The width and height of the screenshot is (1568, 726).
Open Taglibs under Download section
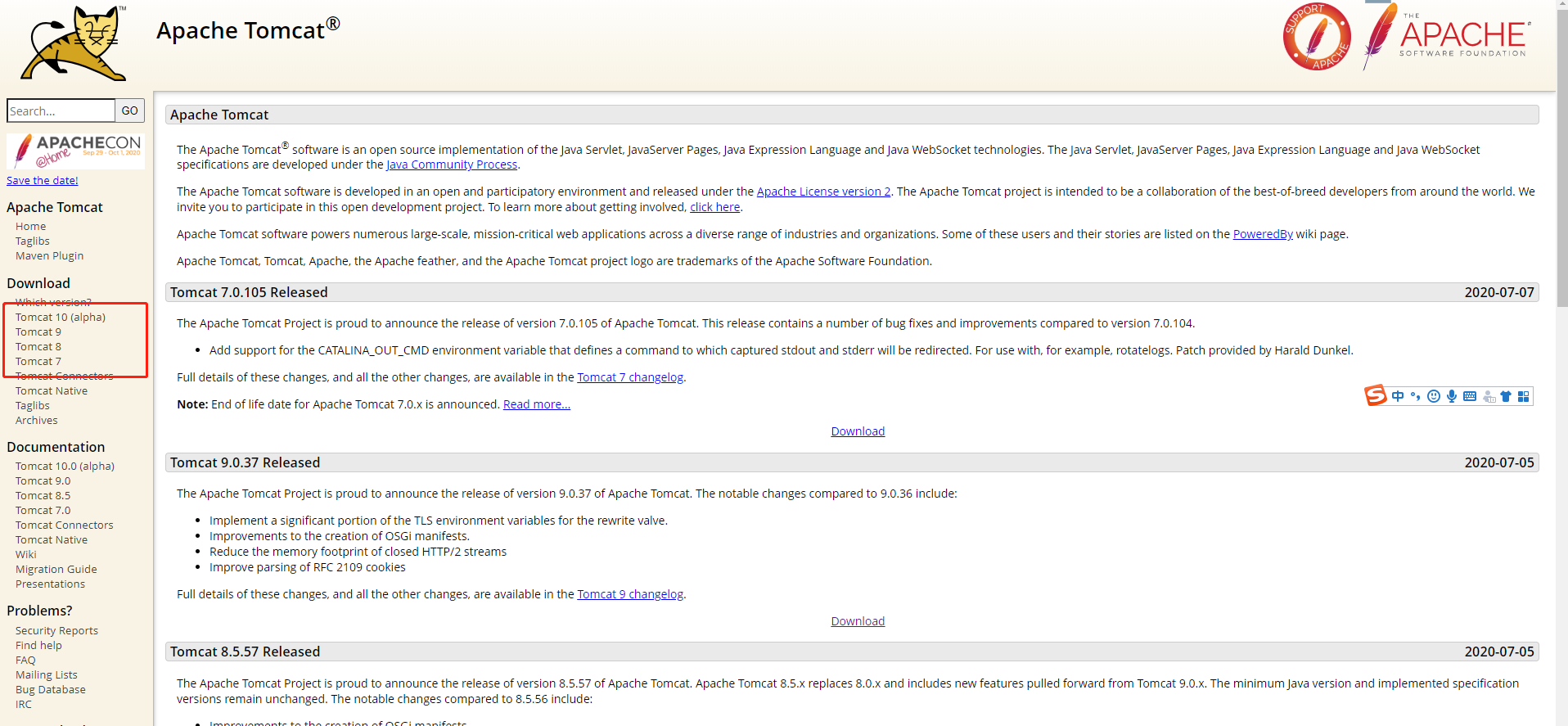pyautogui.click(x=33, y=405)
